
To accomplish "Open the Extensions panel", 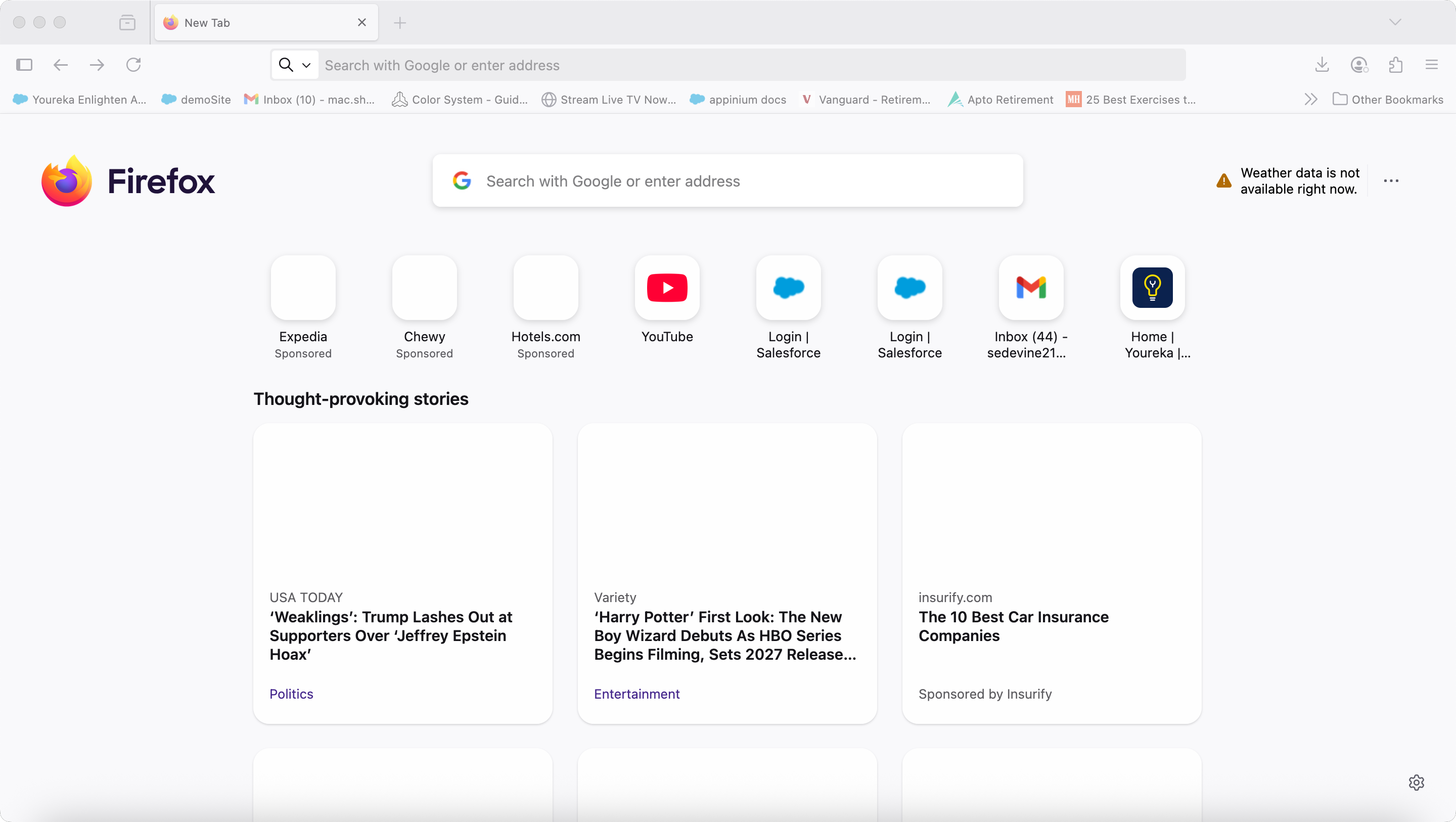I will (1395, 65).
